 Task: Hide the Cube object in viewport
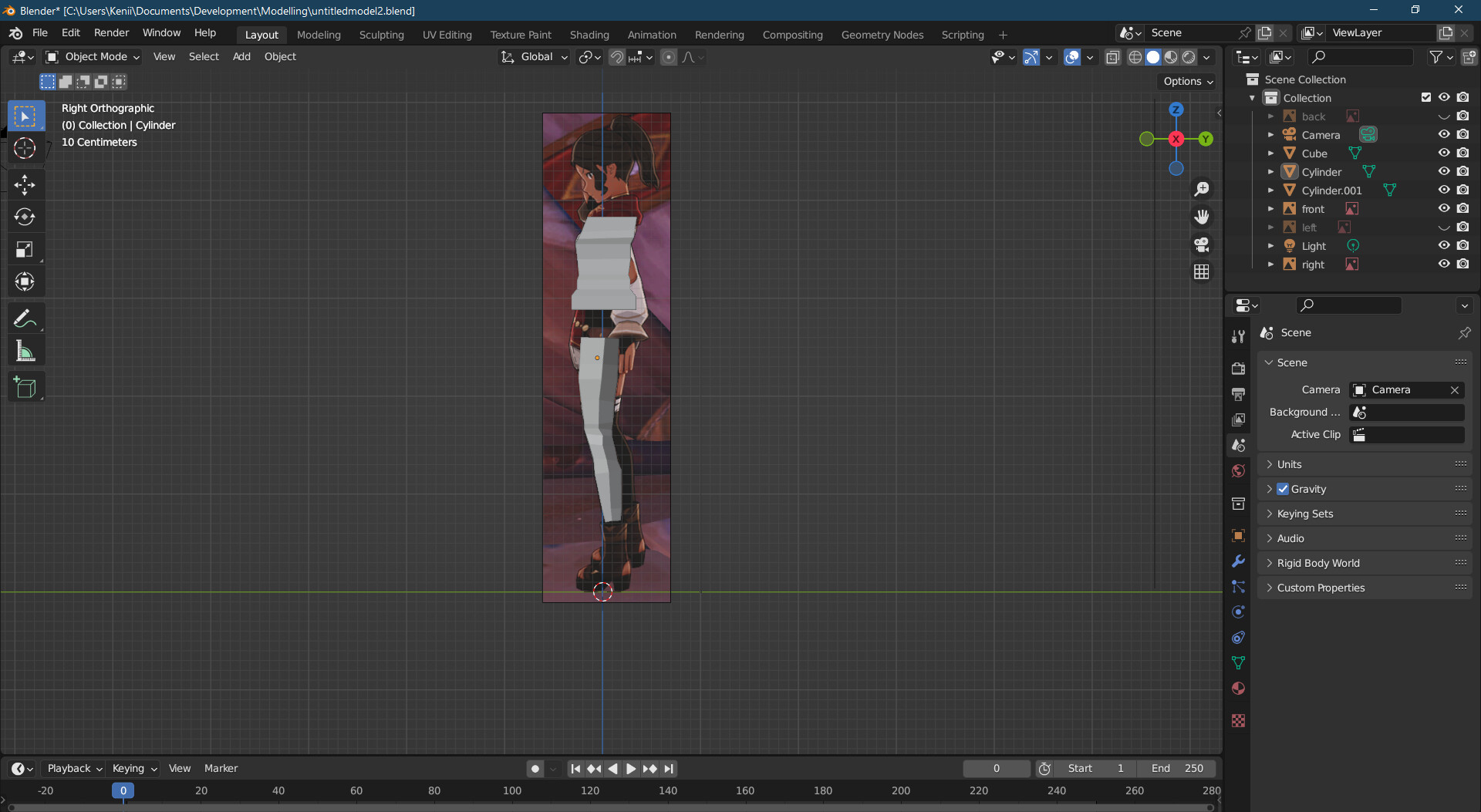(1443, 153)
